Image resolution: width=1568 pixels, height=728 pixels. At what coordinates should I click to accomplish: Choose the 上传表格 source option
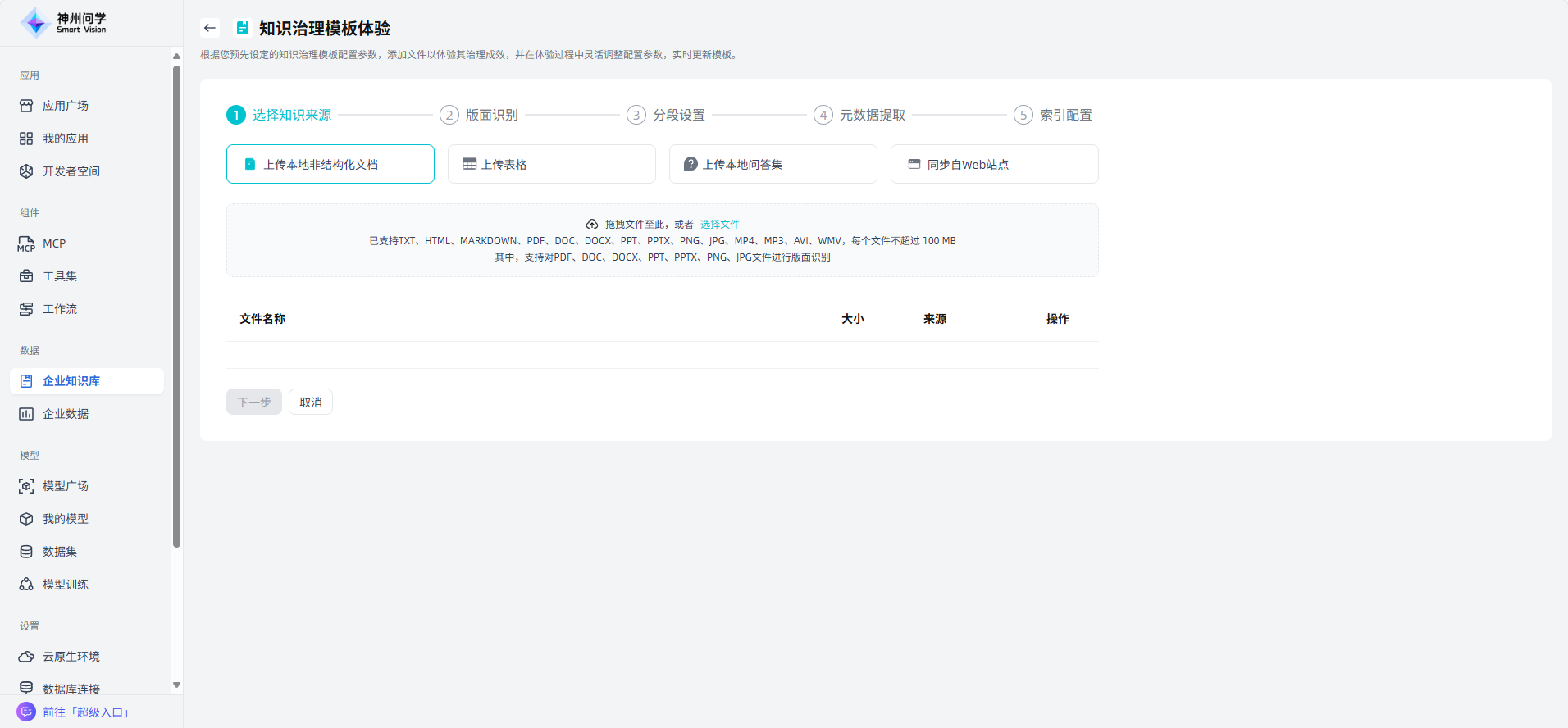tap(551, 164)
